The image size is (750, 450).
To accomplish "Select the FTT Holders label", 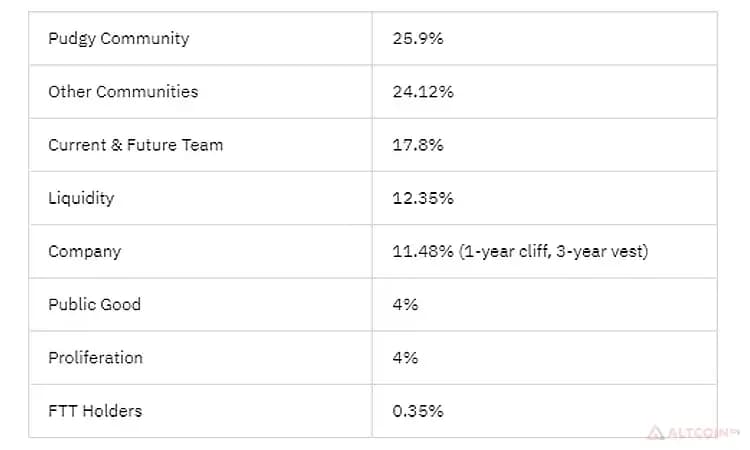I will click(95, 411).
